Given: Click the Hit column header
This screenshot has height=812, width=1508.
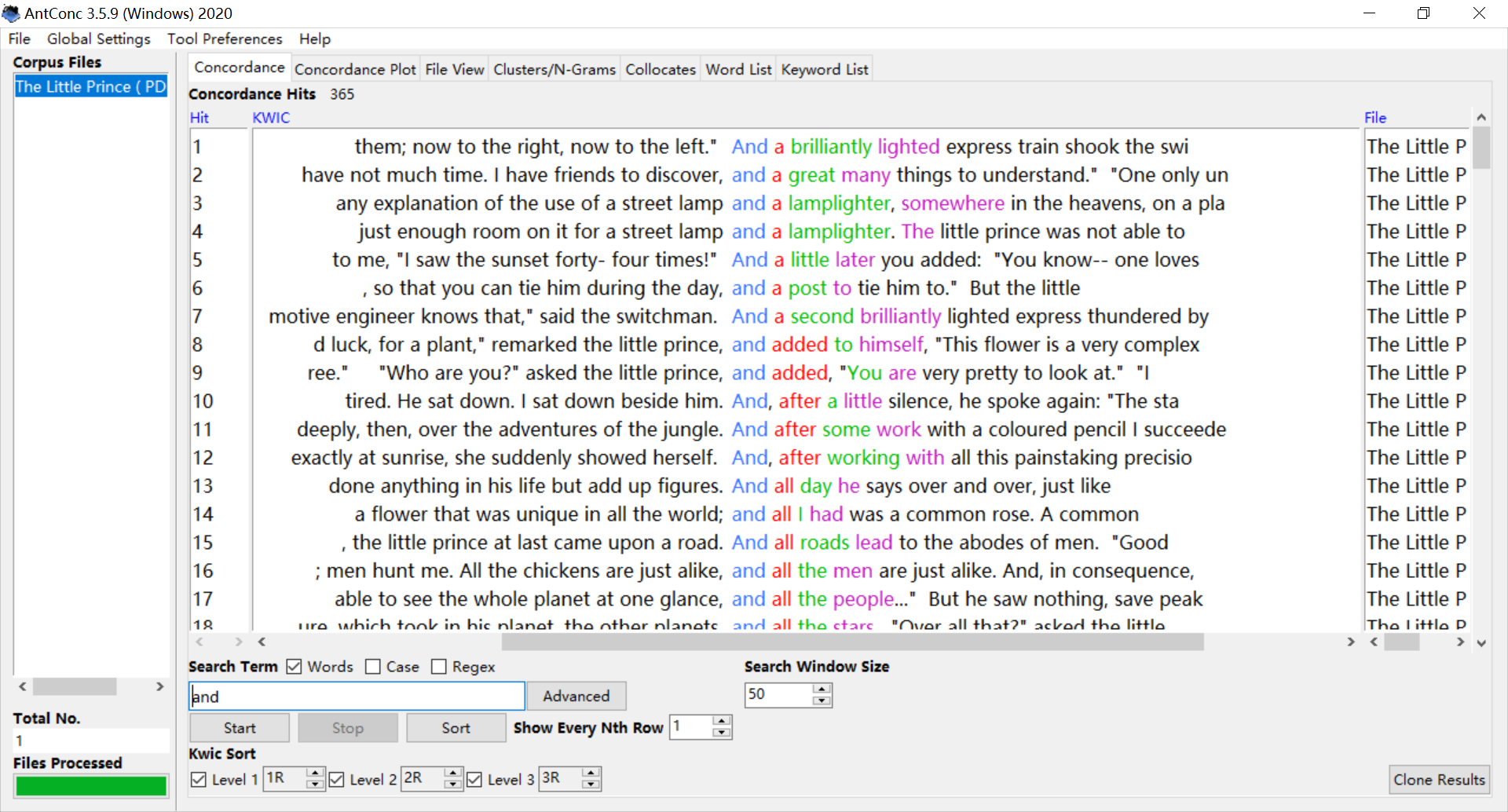Looking at the screenshot, I should 199,118.
